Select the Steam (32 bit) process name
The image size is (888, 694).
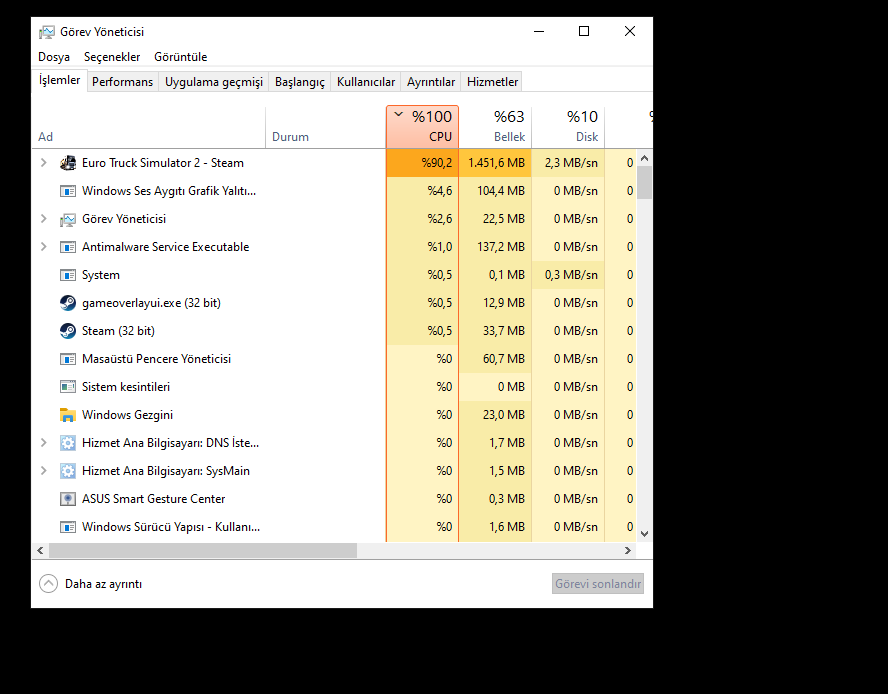click(118, 331)
